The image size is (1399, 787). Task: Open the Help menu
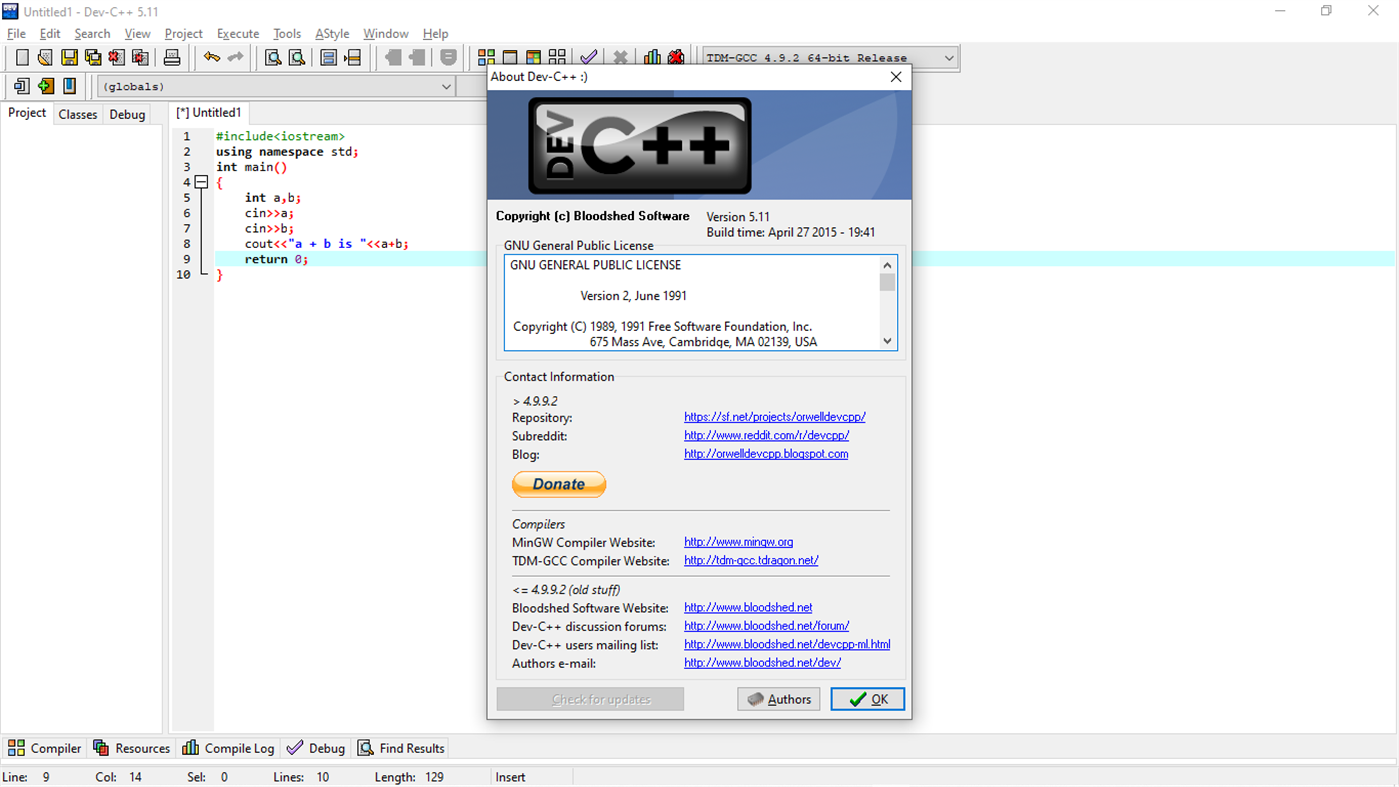[x=435, y=33]
